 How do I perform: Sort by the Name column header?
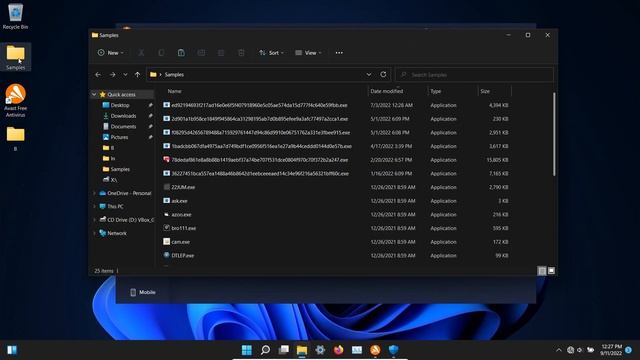pyautogui.click(x=175, y=91)
